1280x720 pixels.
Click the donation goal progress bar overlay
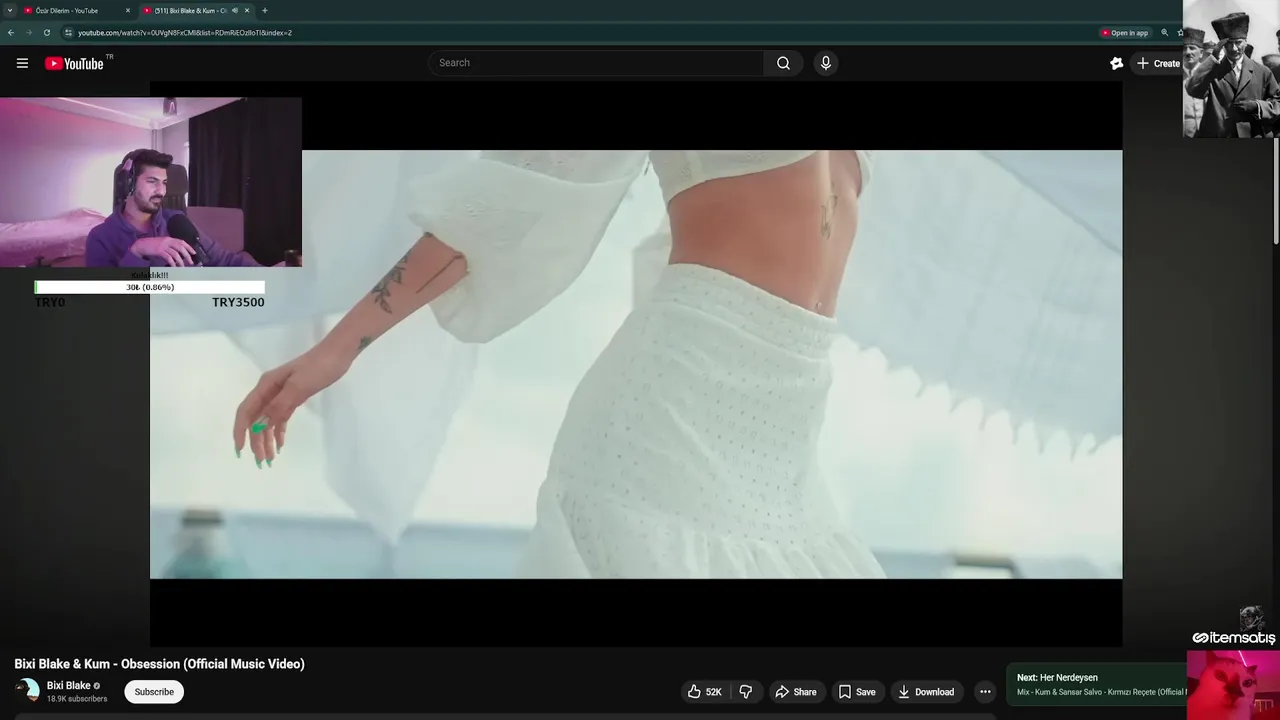pyautogui.click(x=150, y=287)
